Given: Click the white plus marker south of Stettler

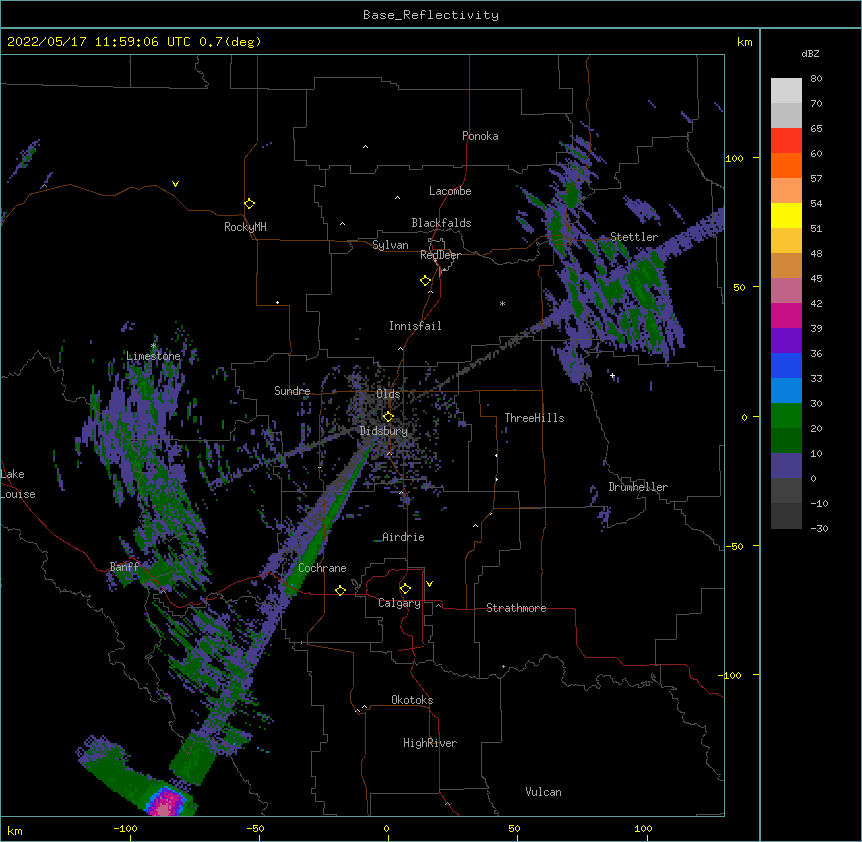Looking at the screenshot, I should tap(612, 375).
